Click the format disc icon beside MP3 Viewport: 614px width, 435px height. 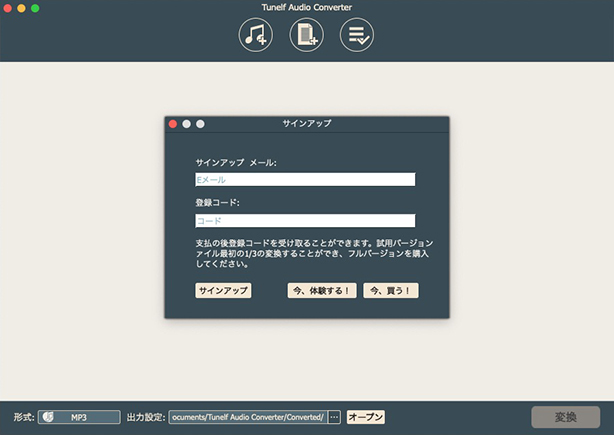tap(48, 417)
